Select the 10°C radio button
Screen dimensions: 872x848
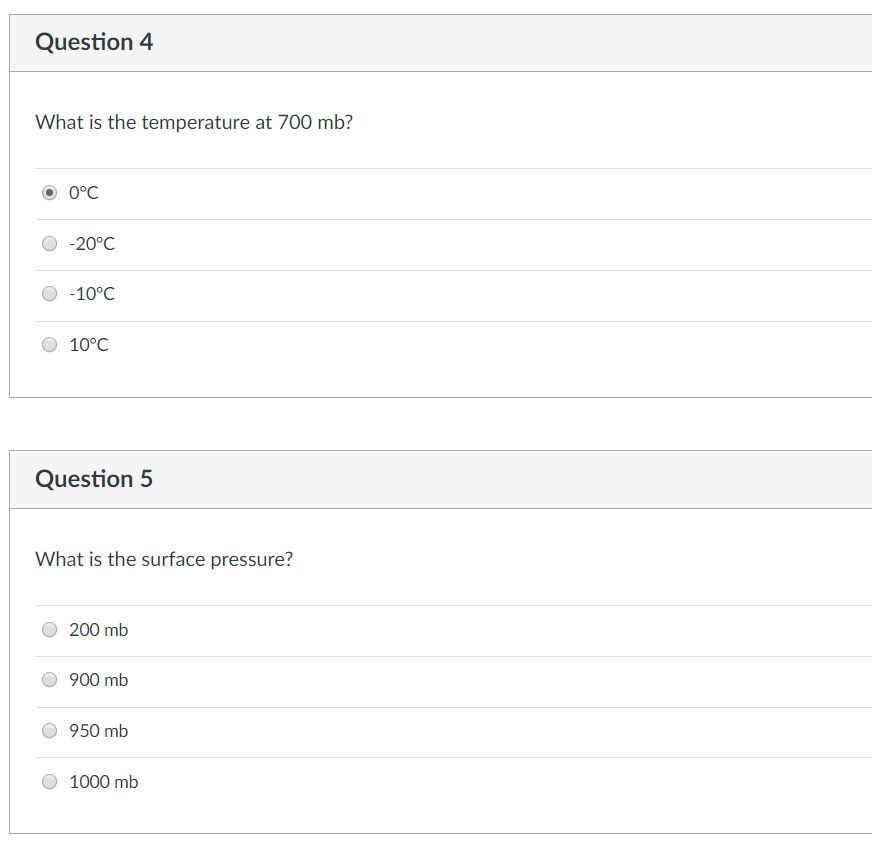point(49,344)
